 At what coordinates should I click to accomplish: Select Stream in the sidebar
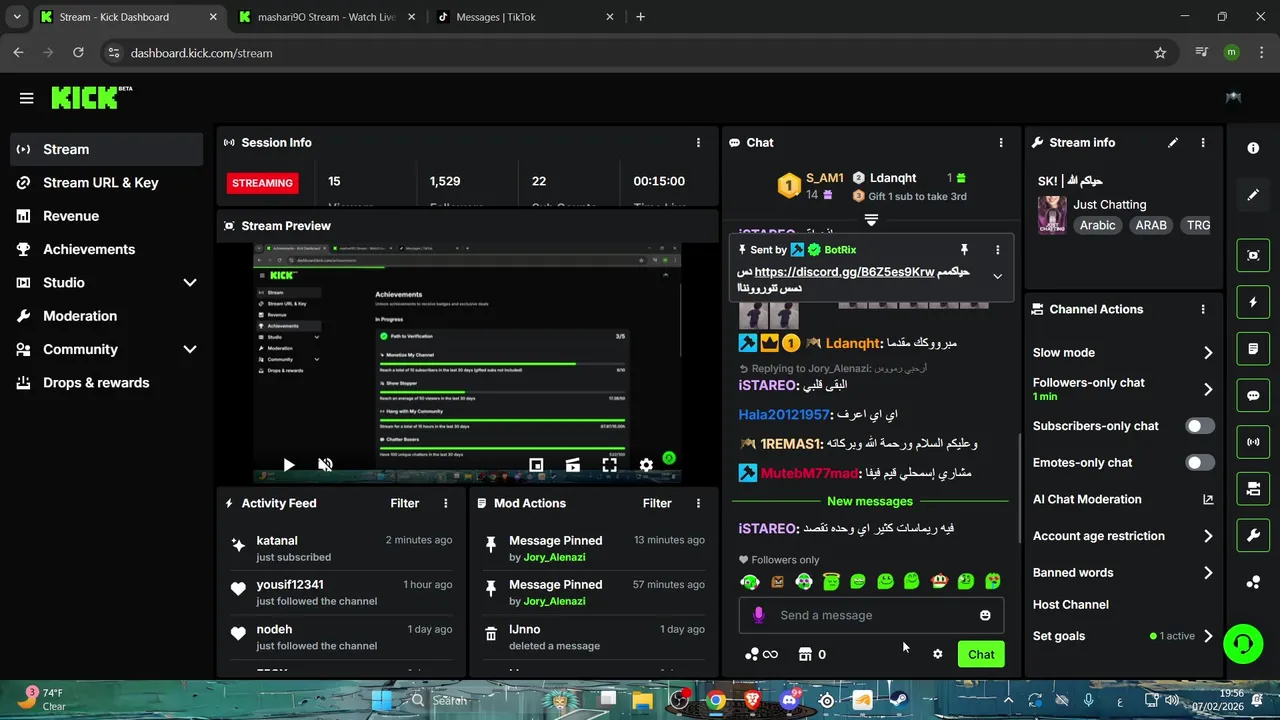tap(106, 149)
